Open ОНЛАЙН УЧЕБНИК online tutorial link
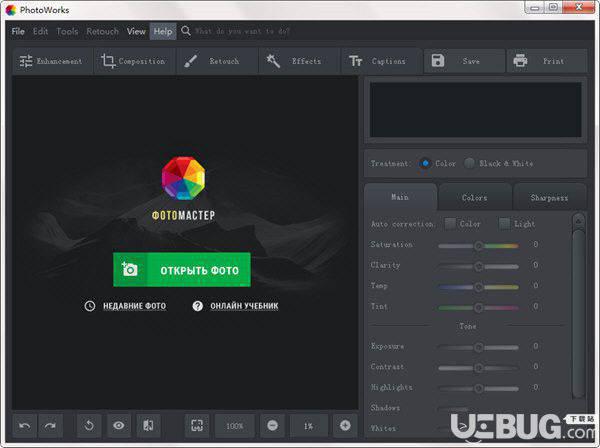Viewport: 600px width, 448px height. [x=244, y=306]
